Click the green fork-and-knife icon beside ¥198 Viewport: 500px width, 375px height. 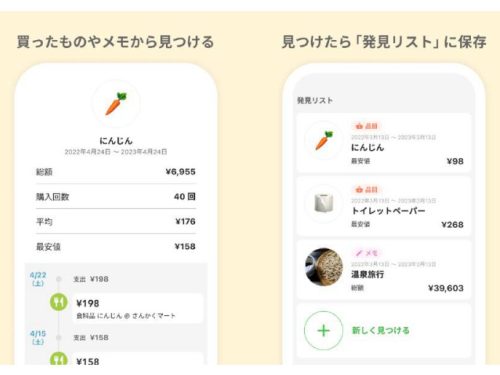point(59,302)
